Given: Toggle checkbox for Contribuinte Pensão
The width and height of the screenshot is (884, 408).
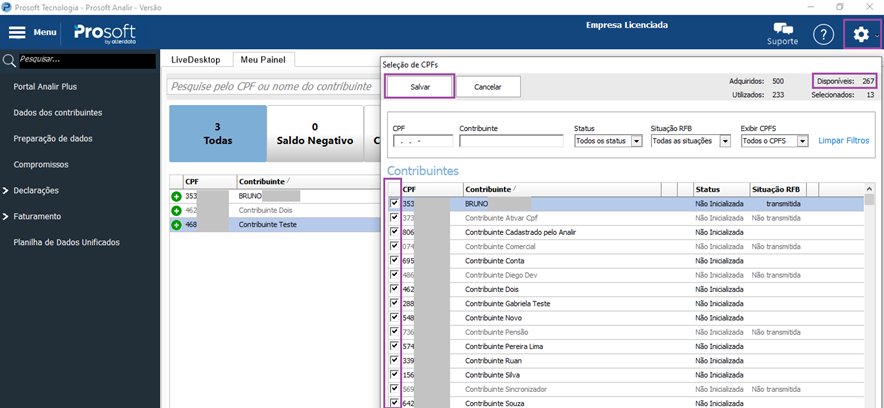Looking at the screenshot, I should [395, 332].
